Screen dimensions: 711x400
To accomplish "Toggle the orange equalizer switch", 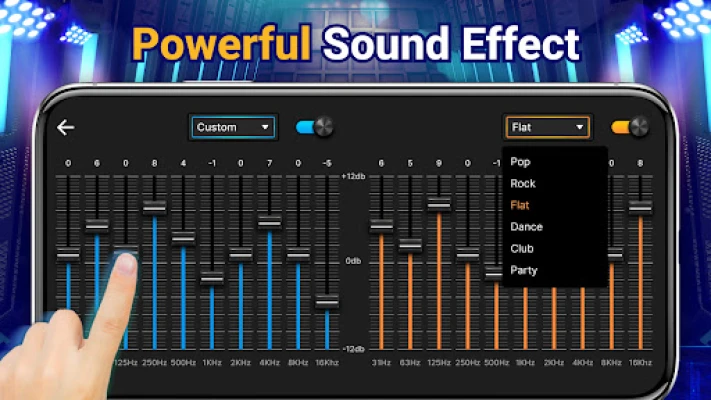I will [630, 127].
